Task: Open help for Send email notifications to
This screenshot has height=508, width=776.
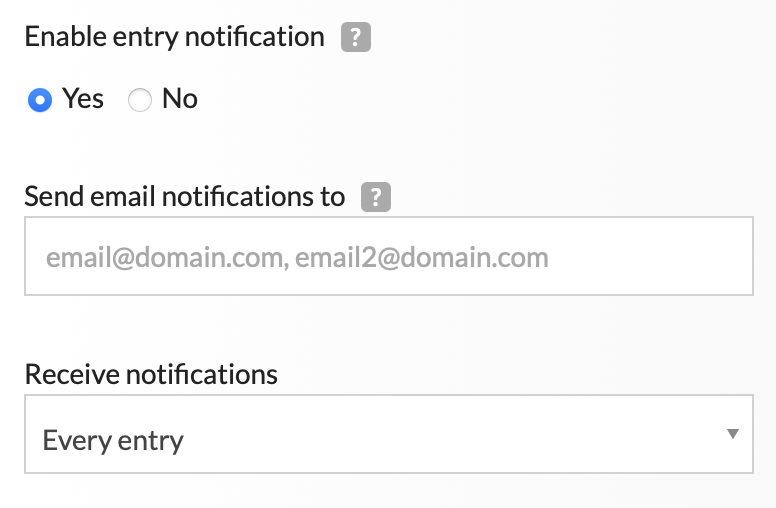Action: (376, 197)
